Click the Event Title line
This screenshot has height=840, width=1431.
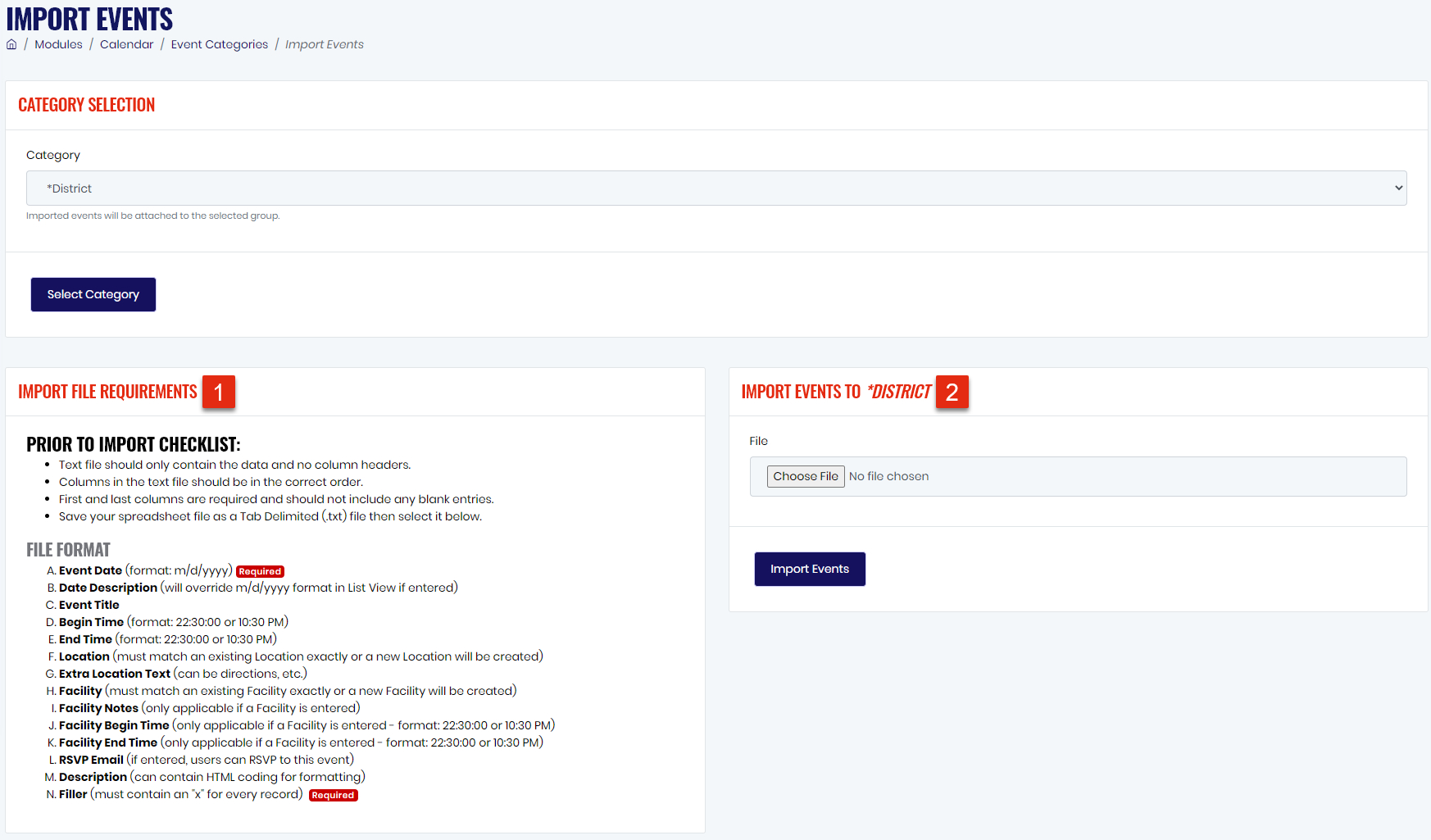click(89, 605)
